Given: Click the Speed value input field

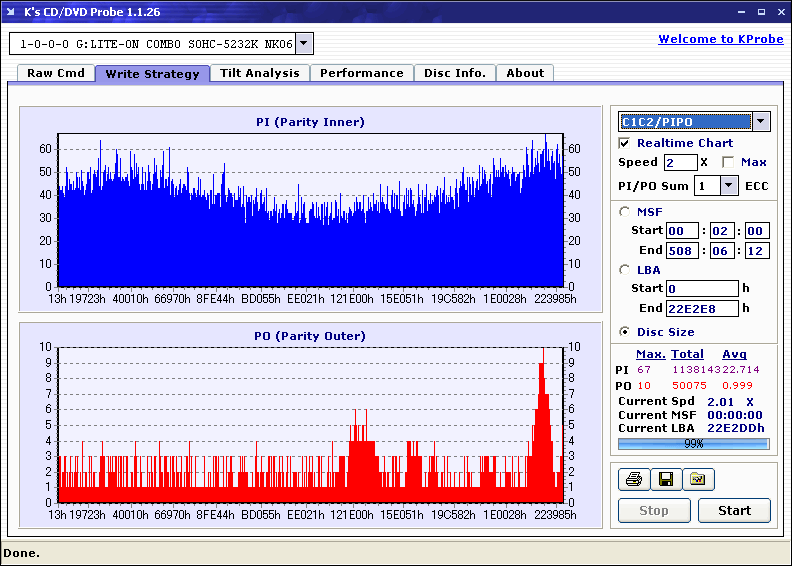Looking at the screenshot, I should click(x=680, y=162).
